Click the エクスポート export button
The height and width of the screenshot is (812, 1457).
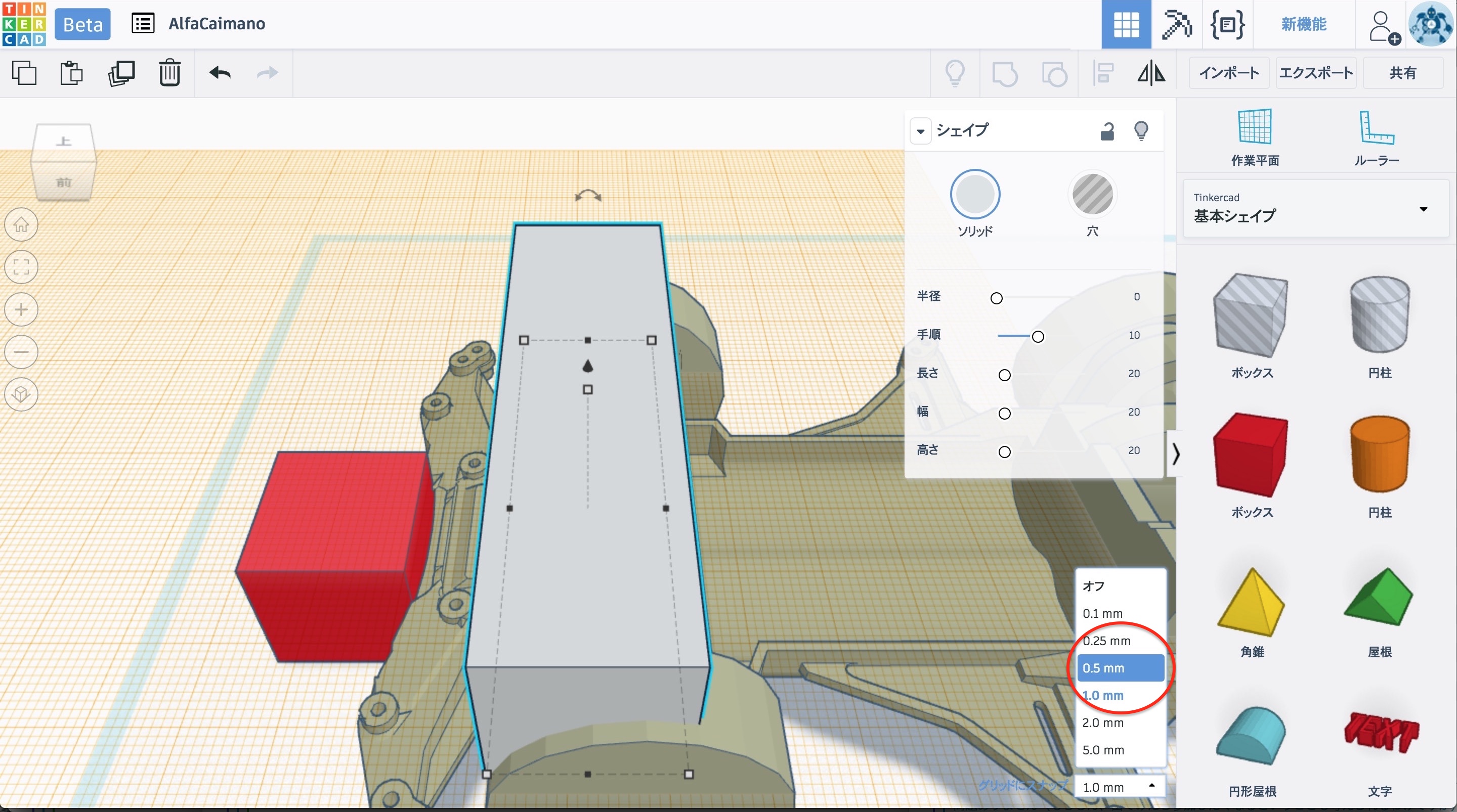[1315, 73]
